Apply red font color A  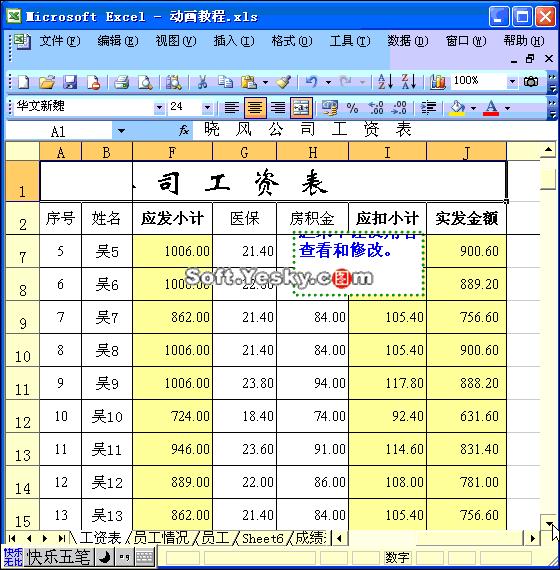(x=491, y=108)
